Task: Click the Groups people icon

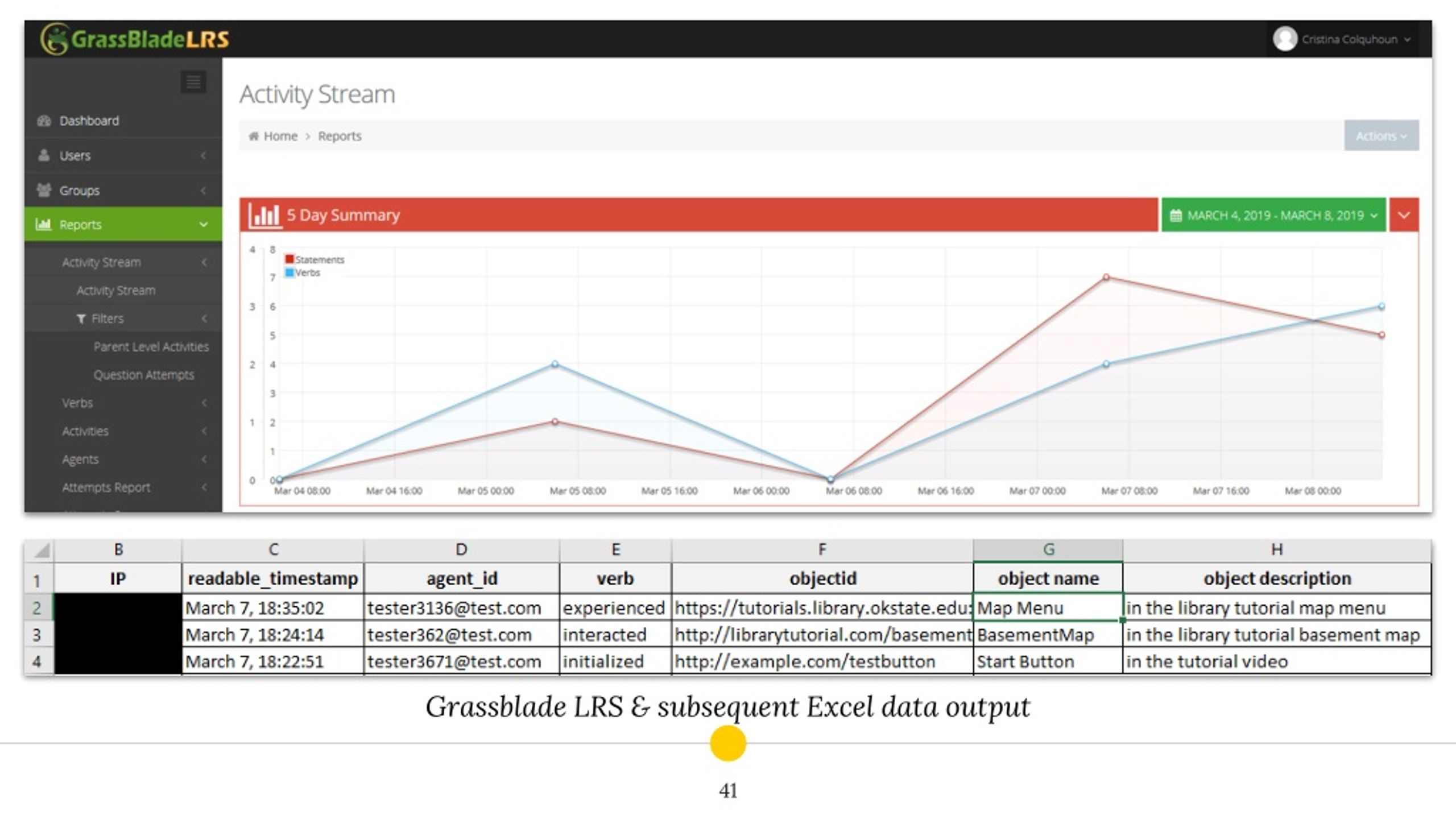Action: (44, 190)
